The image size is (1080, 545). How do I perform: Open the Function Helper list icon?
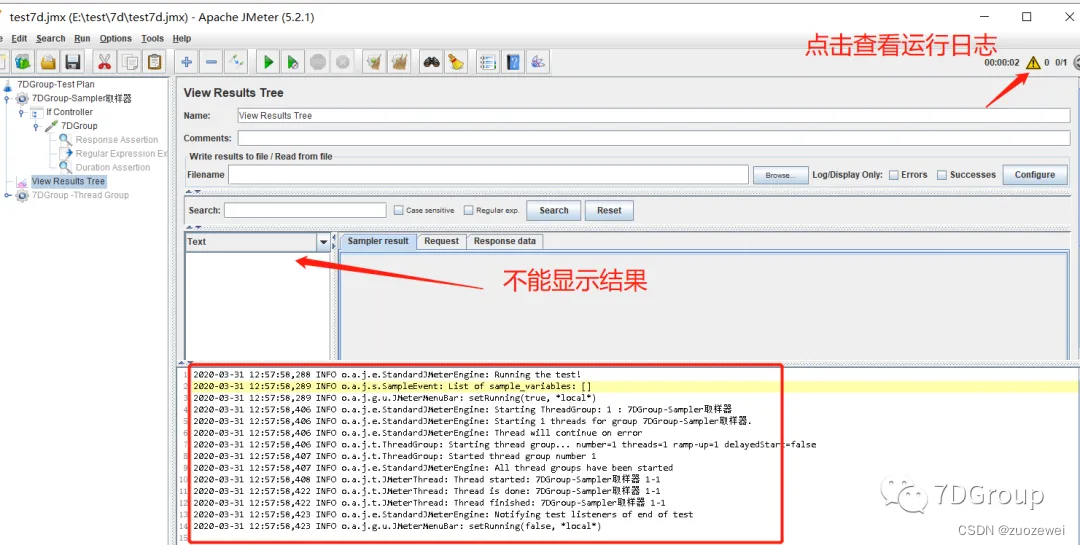click(488, 62)
